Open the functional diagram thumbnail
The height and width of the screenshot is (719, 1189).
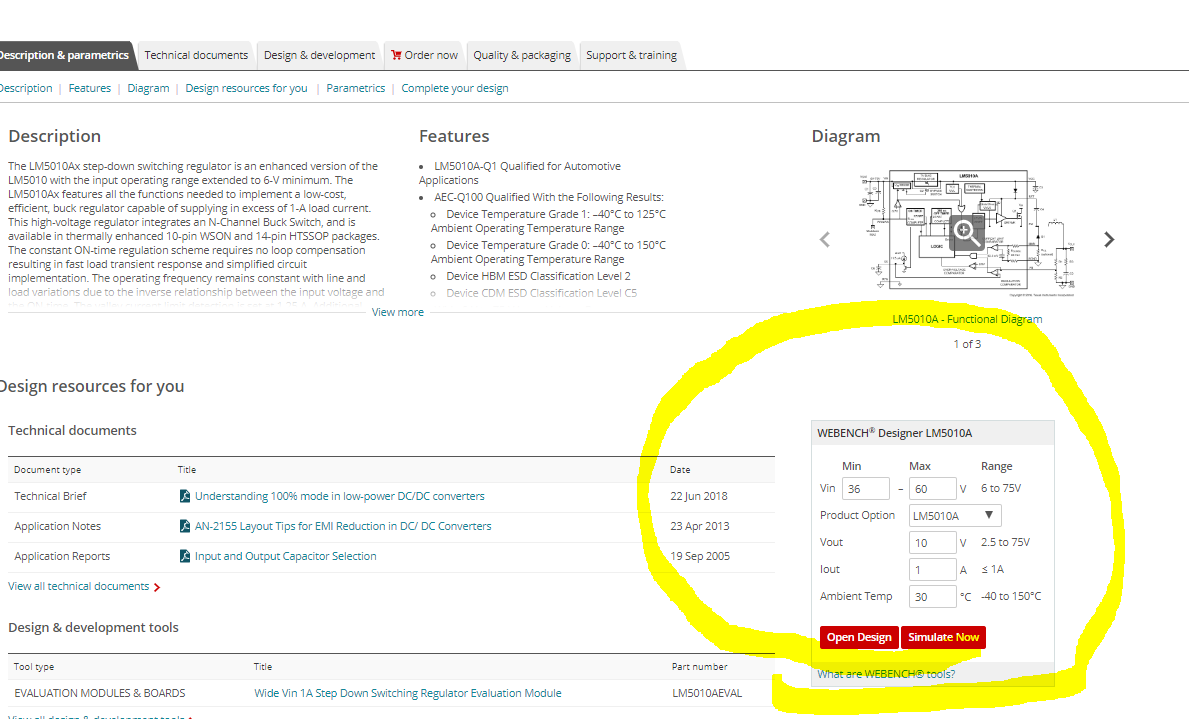coord(967,231)
